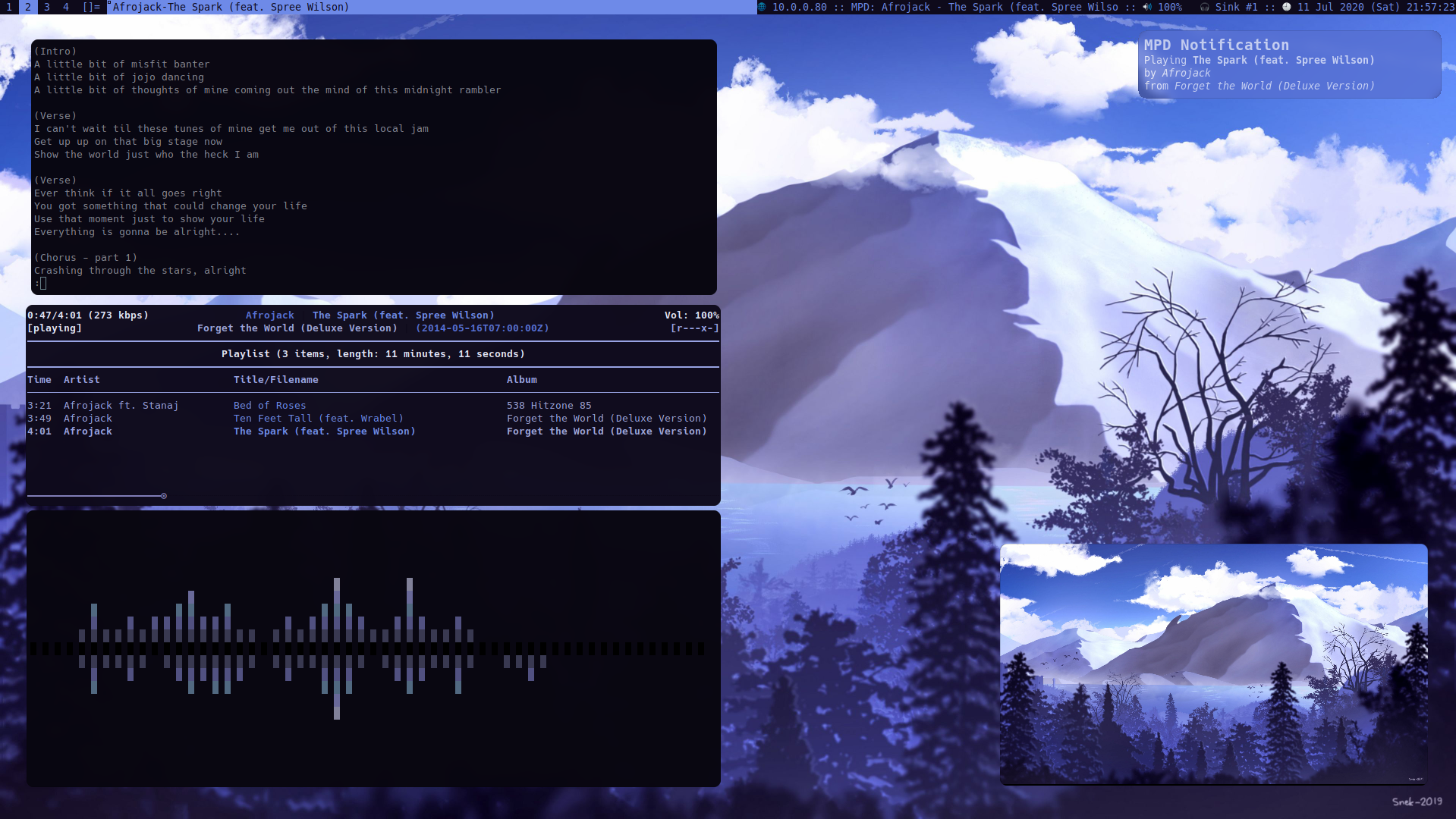Click the Album column header
1456x819 pixels.
click(521, 379)
